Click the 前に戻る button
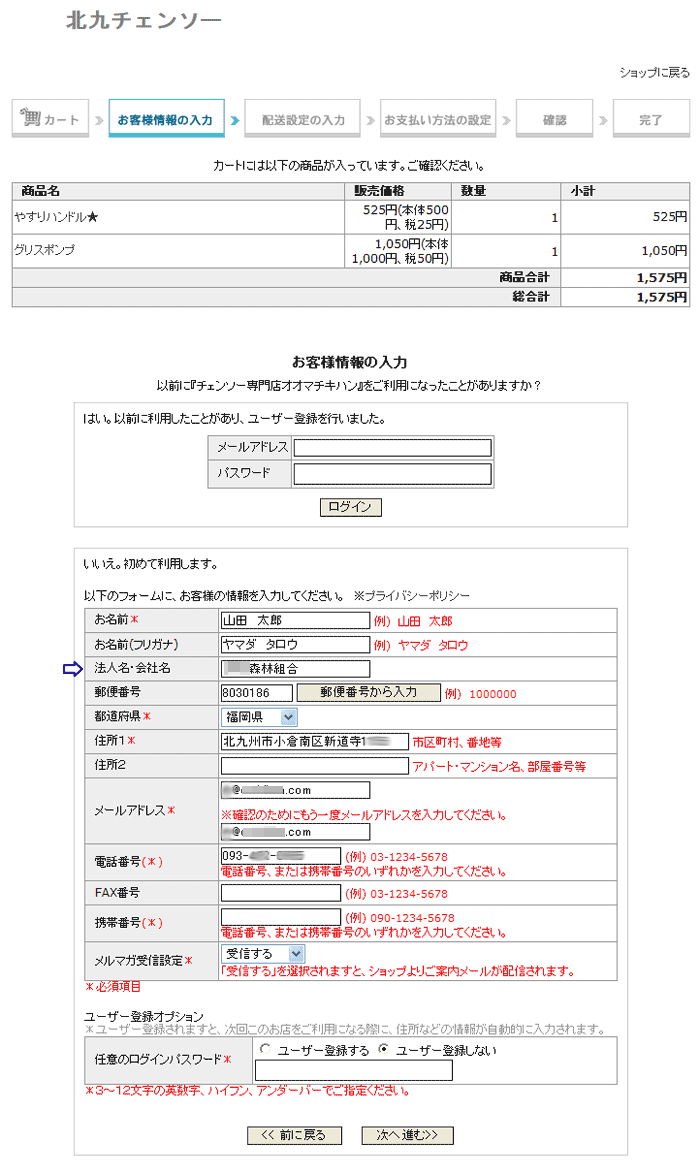The height and width of the screenshot is (1175, 700). [x=294, y=1135]
